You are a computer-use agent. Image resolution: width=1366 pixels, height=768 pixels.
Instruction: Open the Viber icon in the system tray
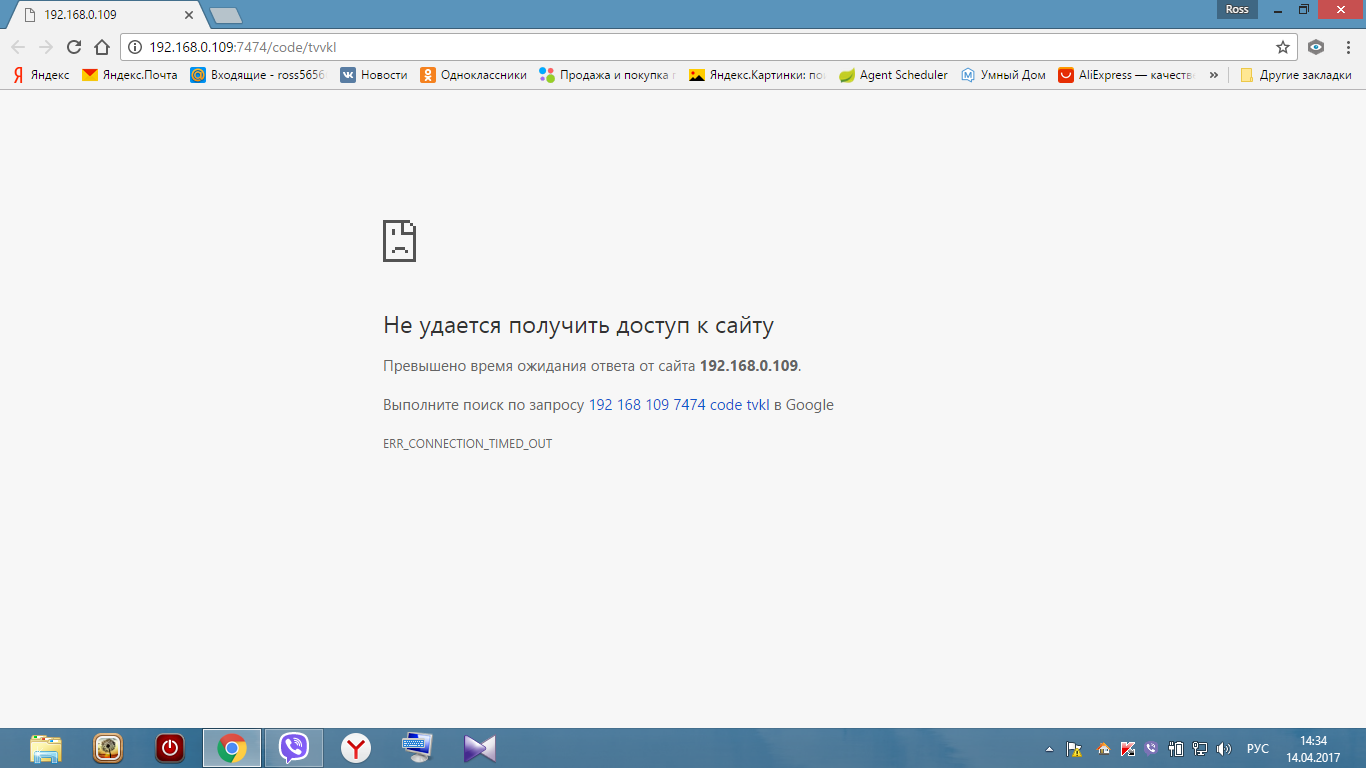(x=1151, y=749)
